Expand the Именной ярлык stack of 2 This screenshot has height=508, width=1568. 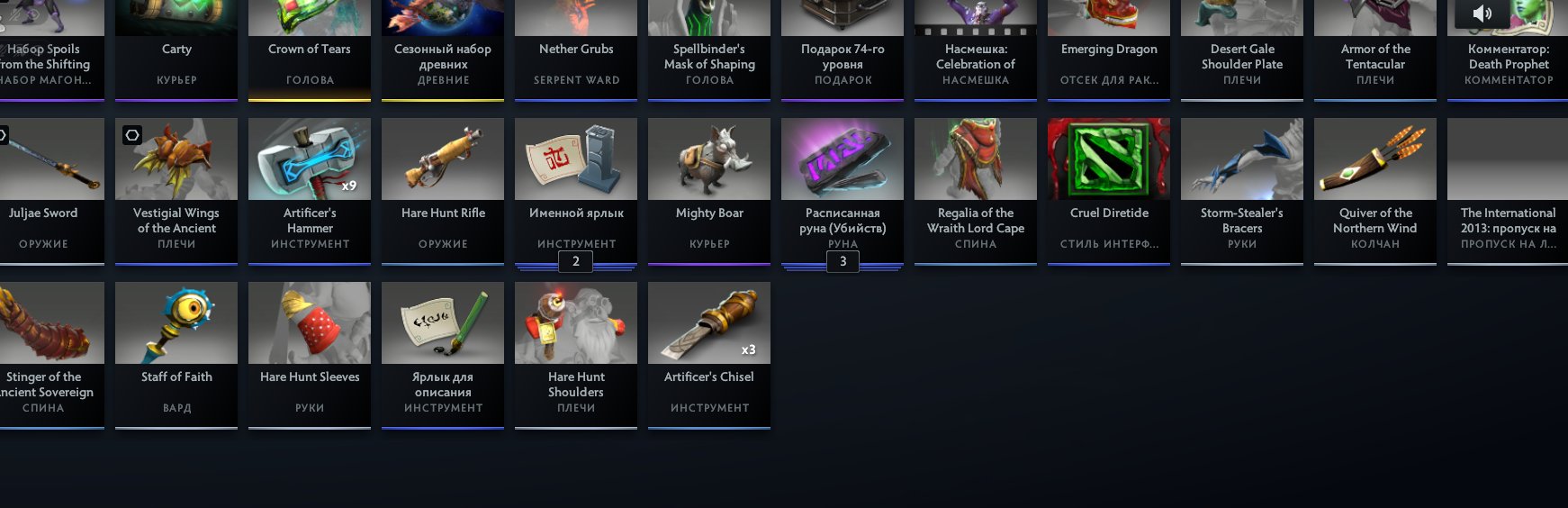click(576, 261)
